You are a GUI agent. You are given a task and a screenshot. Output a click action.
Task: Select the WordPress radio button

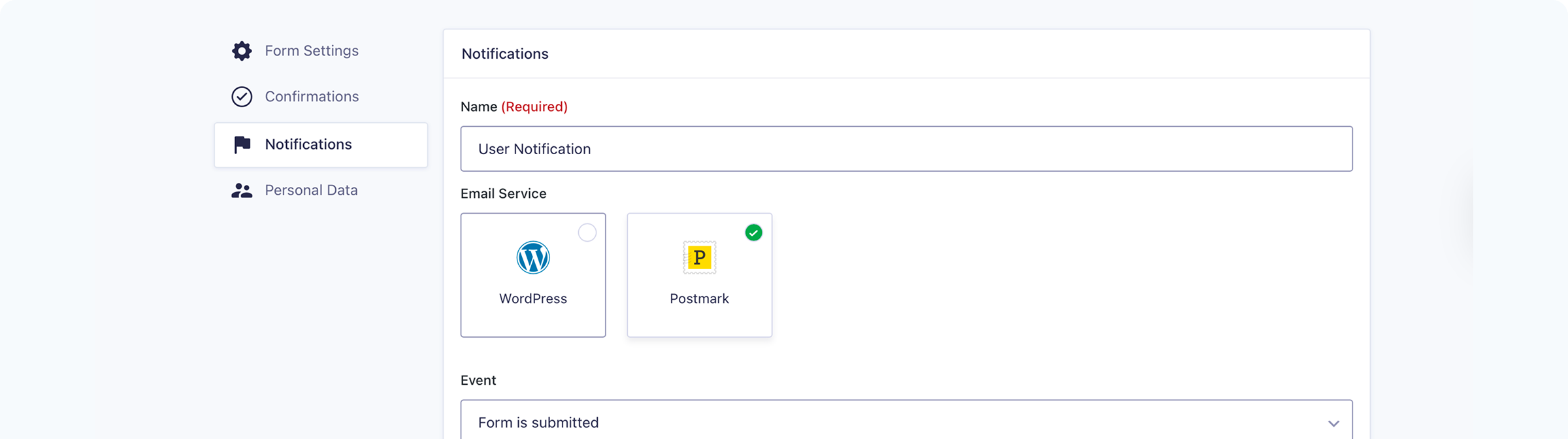(x=587, y=233)
